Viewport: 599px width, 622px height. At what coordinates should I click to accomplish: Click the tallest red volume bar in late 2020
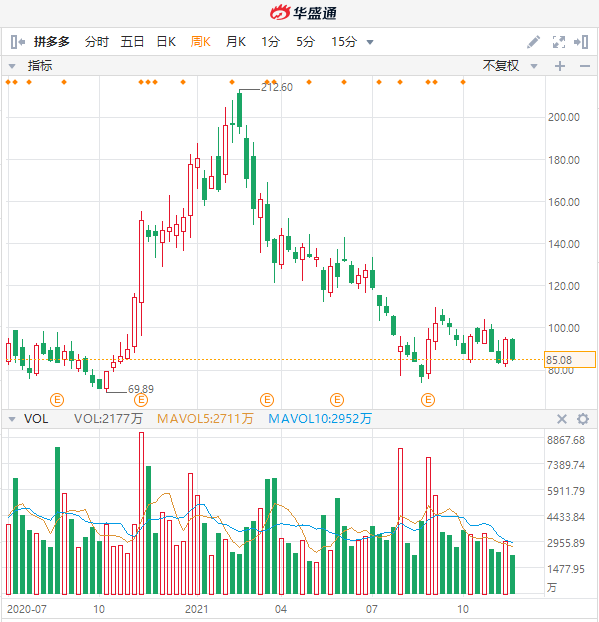pyautogui.click(x=141, y=513)
